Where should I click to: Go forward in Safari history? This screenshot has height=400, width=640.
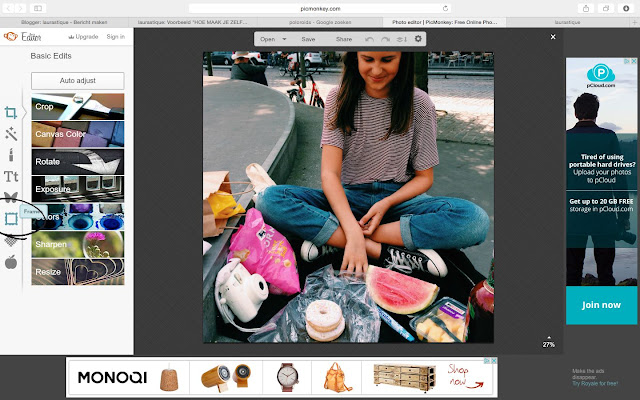(x=20, y=8)
